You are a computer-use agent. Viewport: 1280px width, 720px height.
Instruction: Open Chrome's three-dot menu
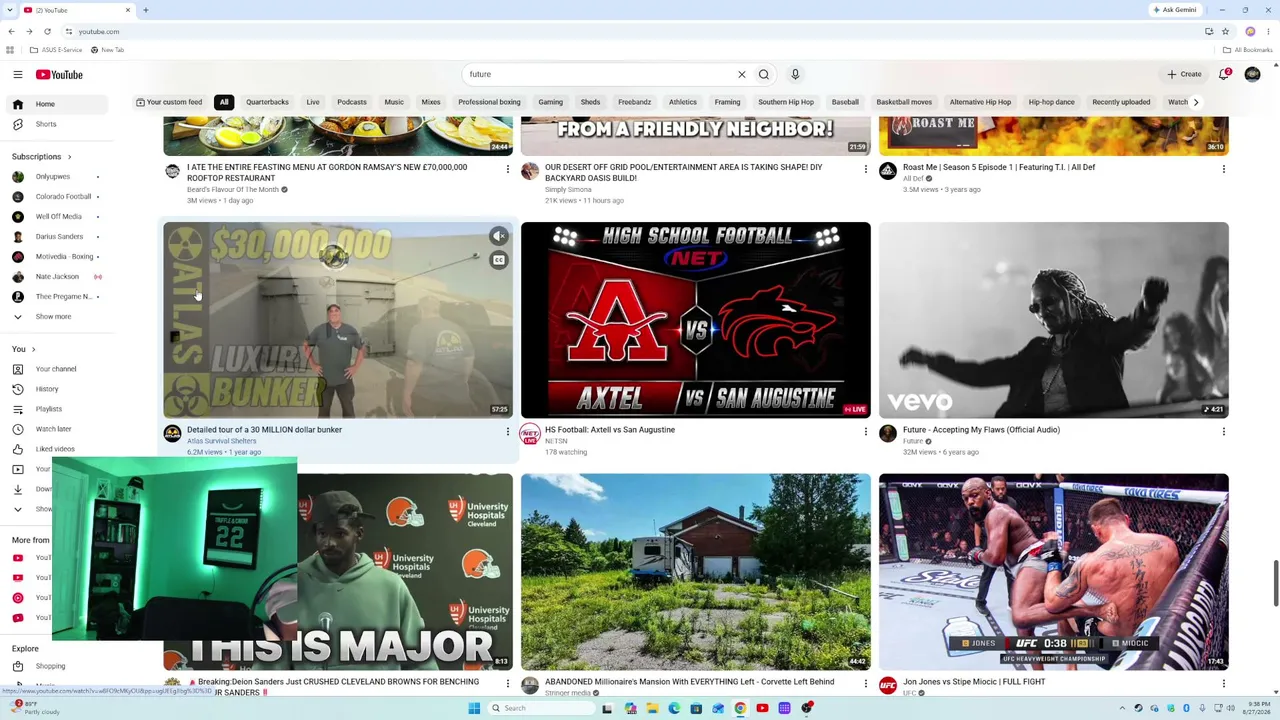[x=1268, y=31]
